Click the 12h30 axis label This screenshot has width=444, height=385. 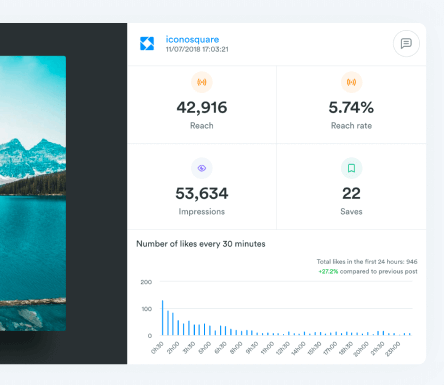[283, 348]
